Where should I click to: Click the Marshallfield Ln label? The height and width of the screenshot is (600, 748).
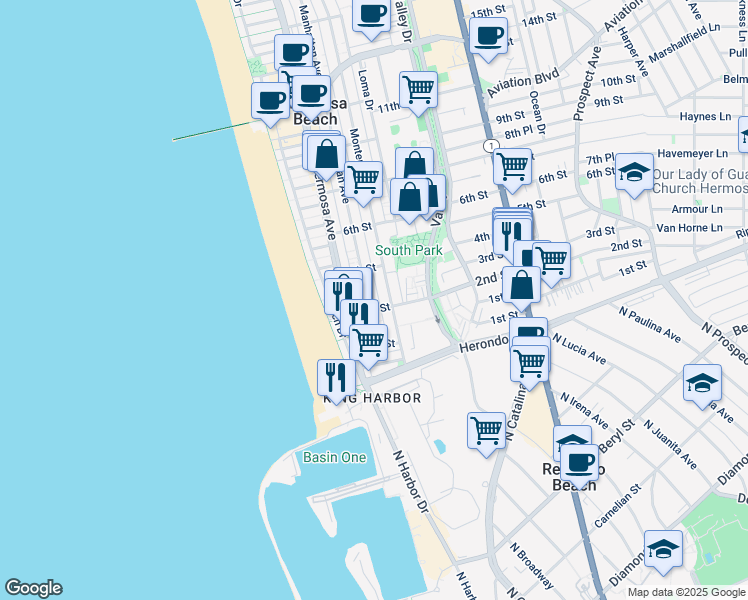point(684,43)
